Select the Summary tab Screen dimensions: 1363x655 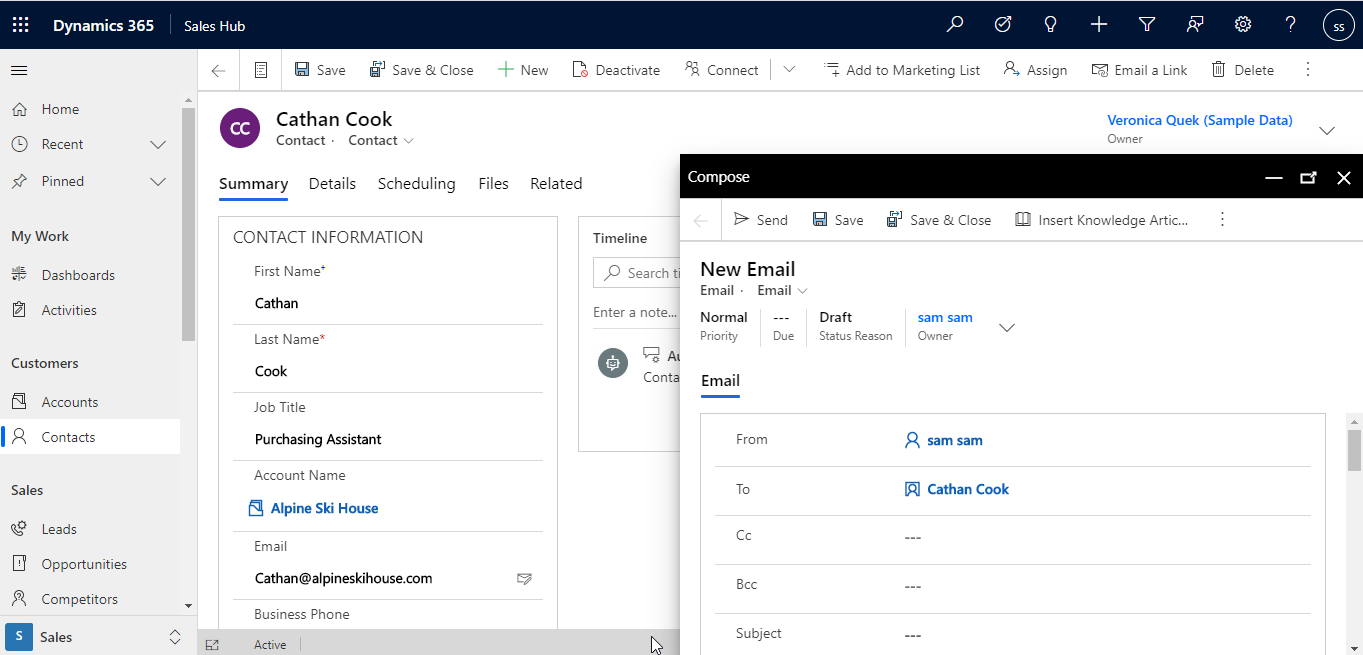tap(253, 184)
